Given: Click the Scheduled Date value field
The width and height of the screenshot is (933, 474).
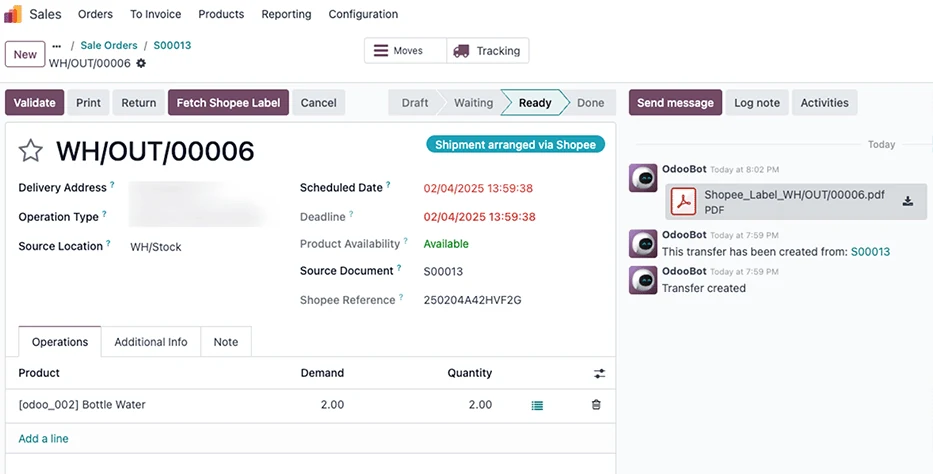Looking at the screenshot, I should click(x=478, y=189).
